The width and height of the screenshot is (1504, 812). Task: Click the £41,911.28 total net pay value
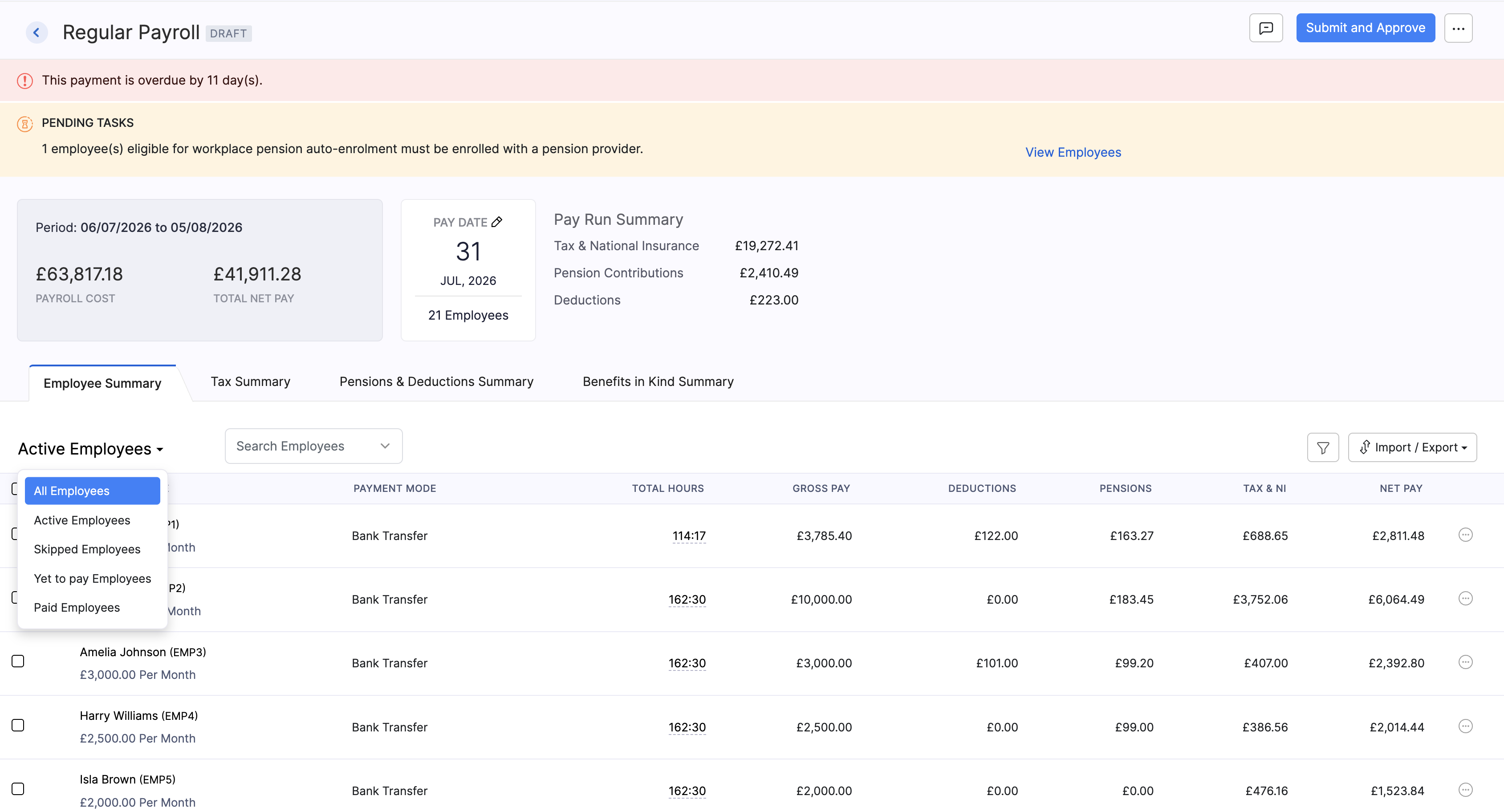tap(257, 274)
